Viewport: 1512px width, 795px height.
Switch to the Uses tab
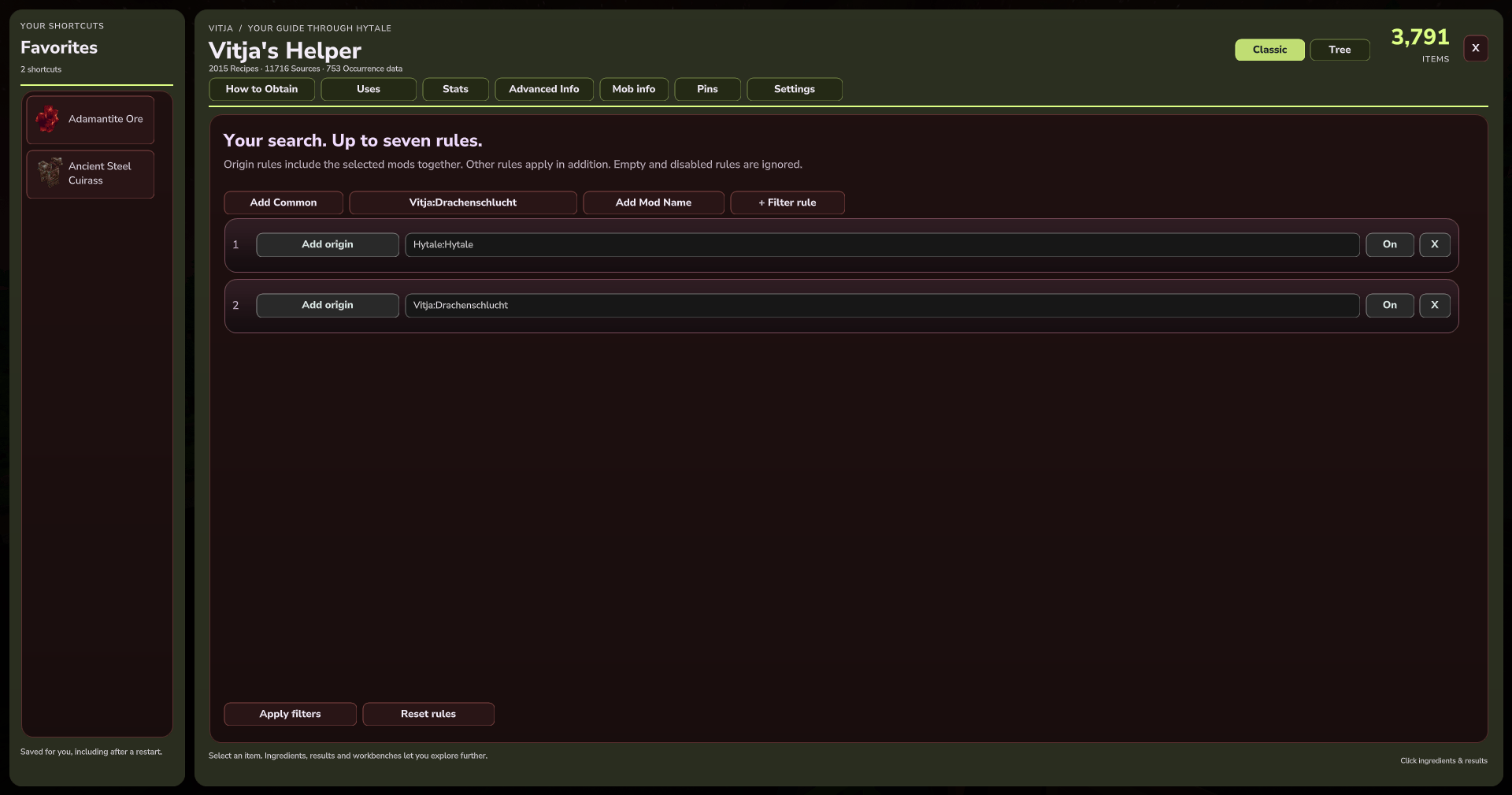pyautogui.click(x=369, y=89)
